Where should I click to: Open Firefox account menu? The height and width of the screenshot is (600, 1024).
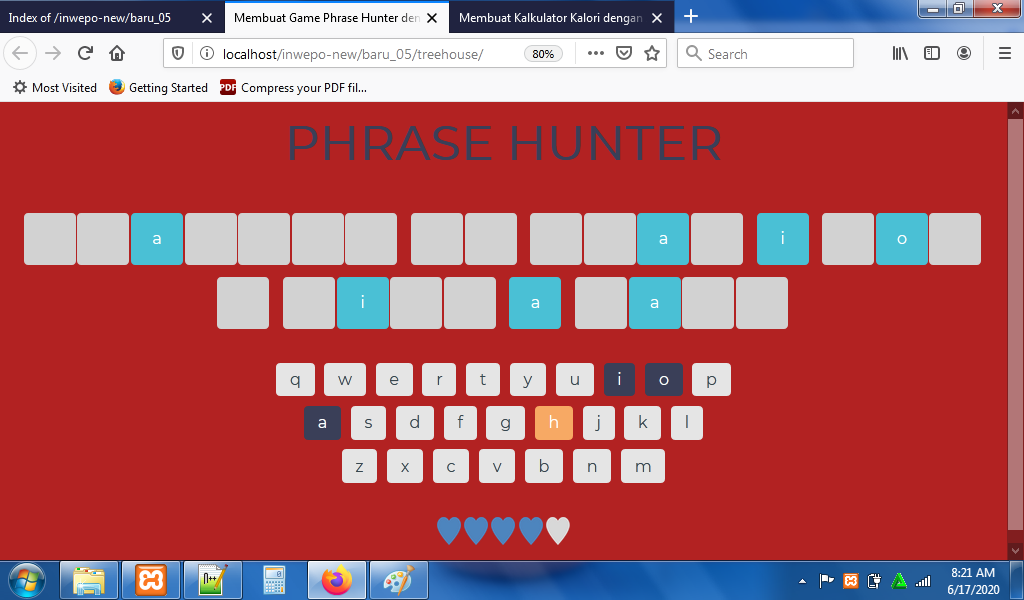tap(964, 54)
